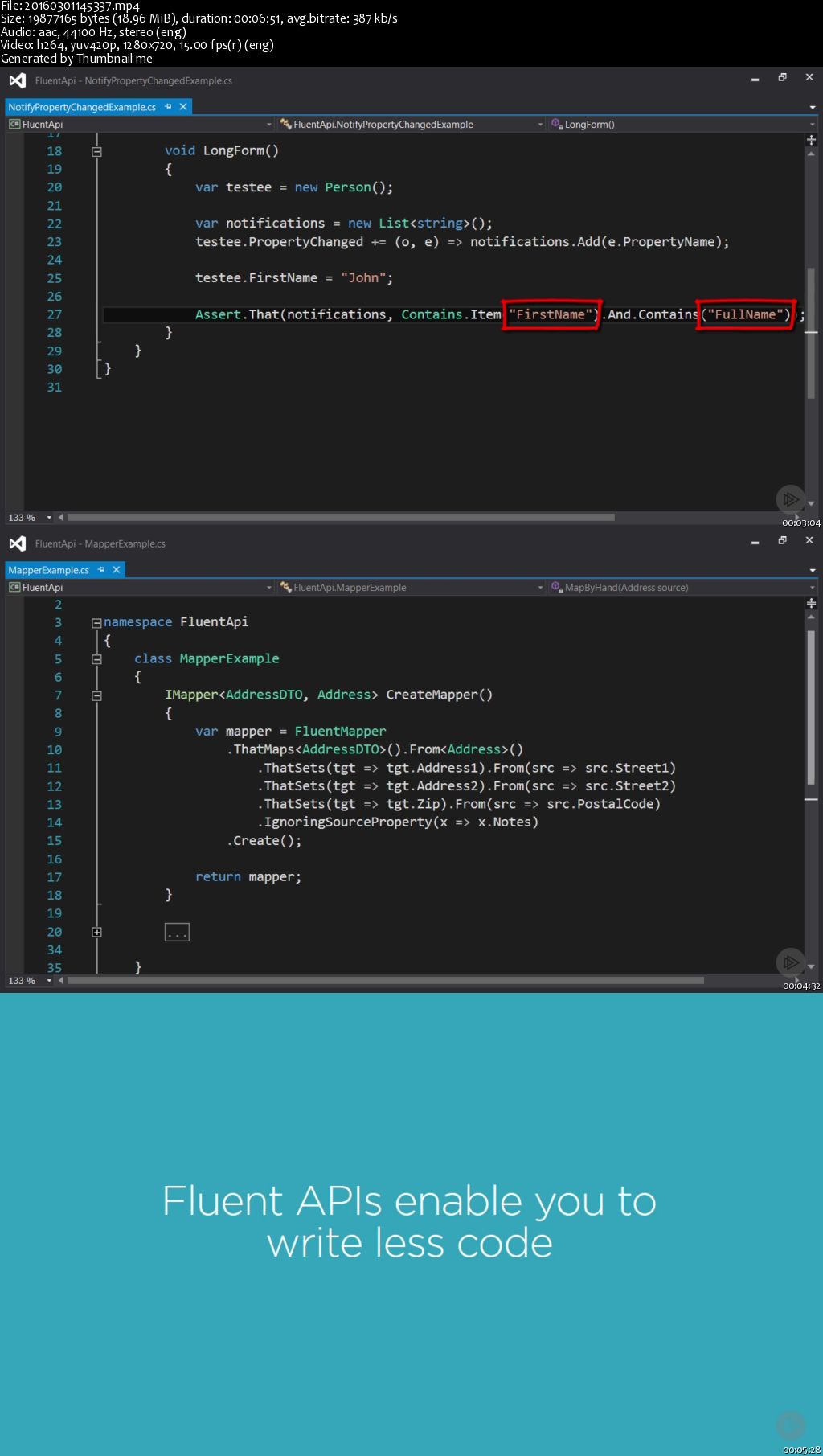The height and width of the screenshot is (1456, 823).
Task: Expand collapsed region at line 20
Action: click(x=96, y=932)
